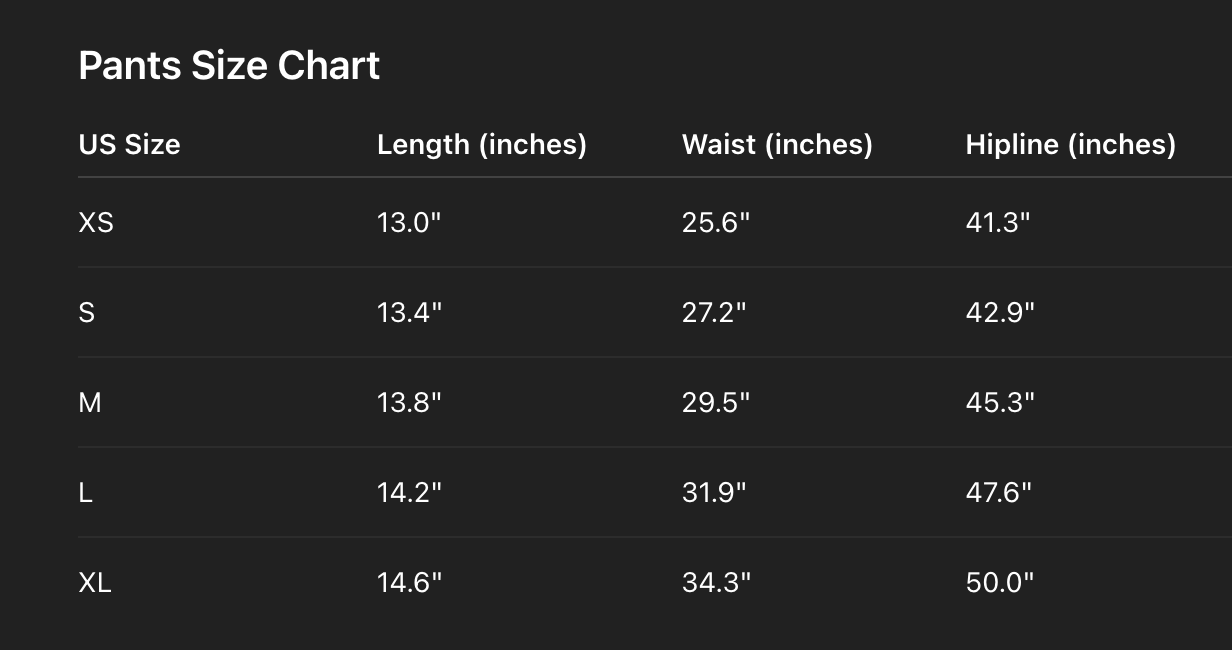Click the 29.5" waist measurement

[x=715, y=402]
